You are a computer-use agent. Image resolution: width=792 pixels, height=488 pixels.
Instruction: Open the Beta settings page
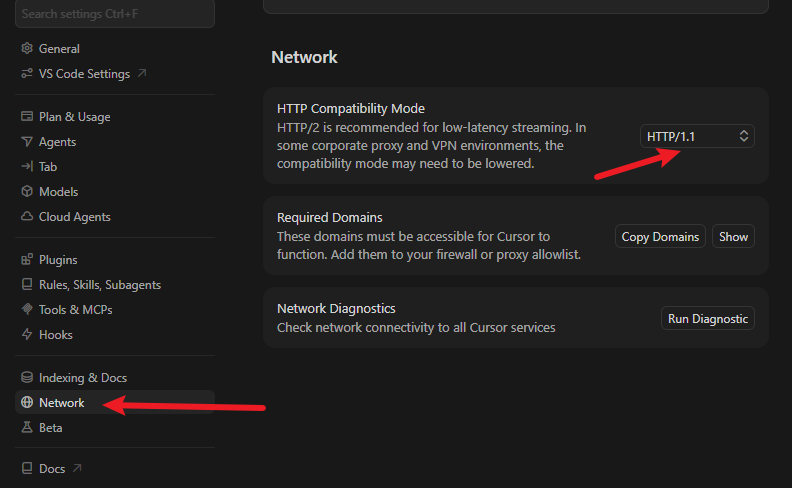115,427
